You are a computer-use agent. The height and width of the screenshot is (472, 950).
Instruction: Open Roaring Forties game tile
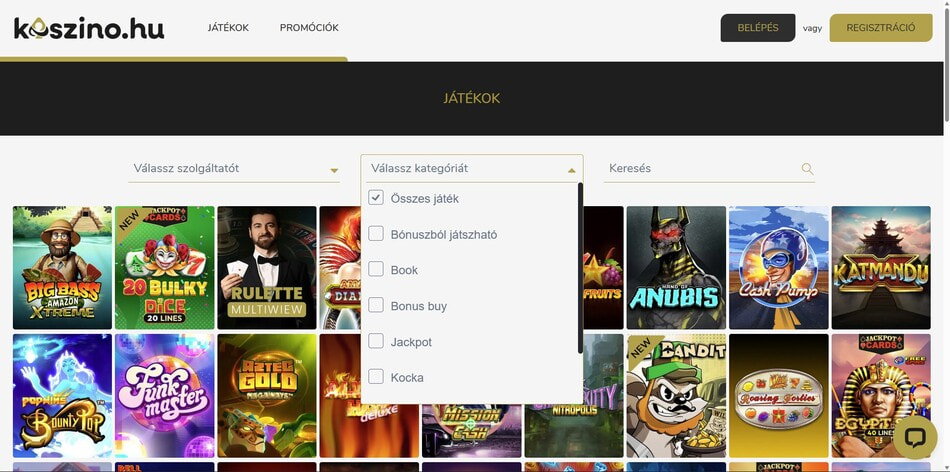(x=779, y=395)
